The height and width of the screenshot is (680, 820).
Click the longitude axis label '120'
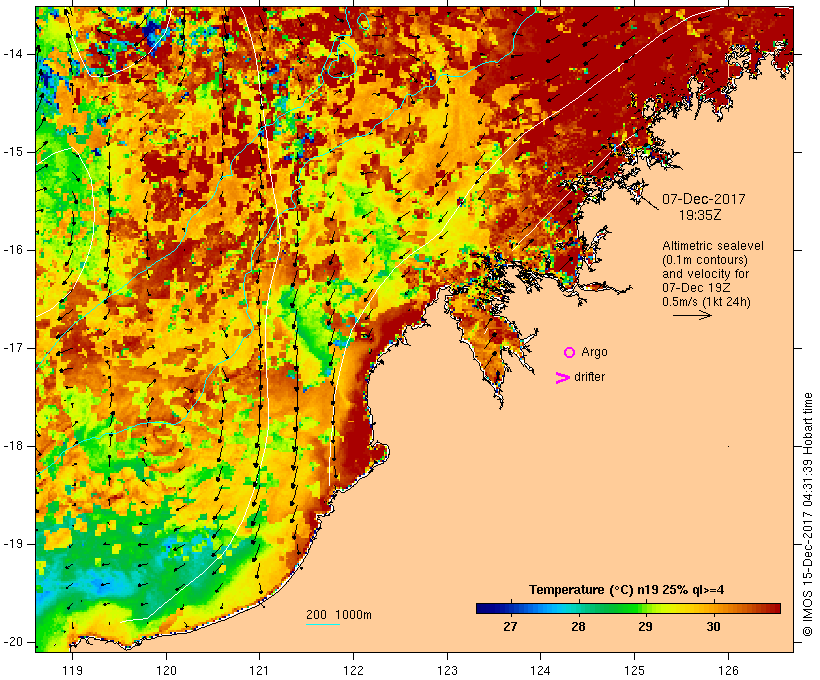[x=166, y=671]
